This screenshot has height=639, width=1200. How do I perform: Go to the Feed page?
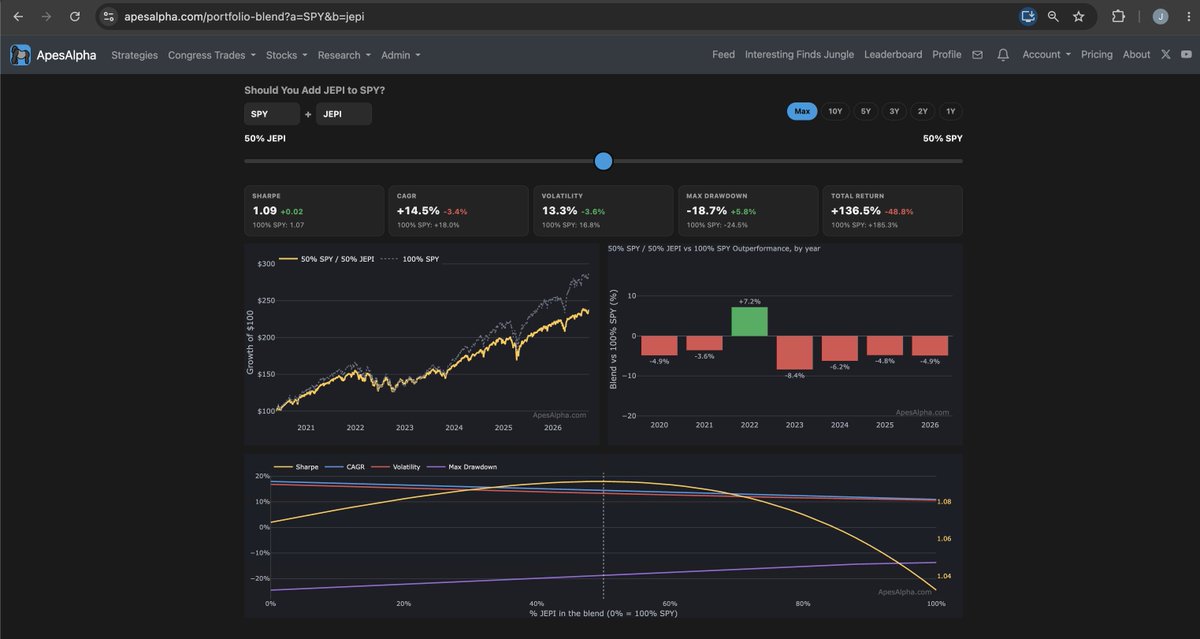(723, 55)
